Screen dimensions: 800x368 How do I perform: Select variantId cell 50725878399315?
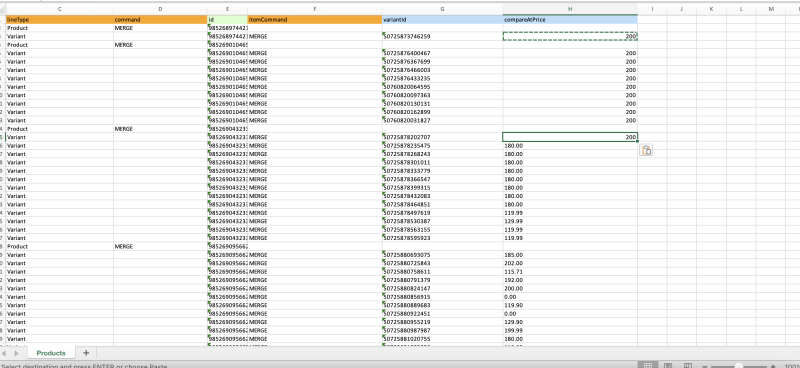(x=442, y=187)
